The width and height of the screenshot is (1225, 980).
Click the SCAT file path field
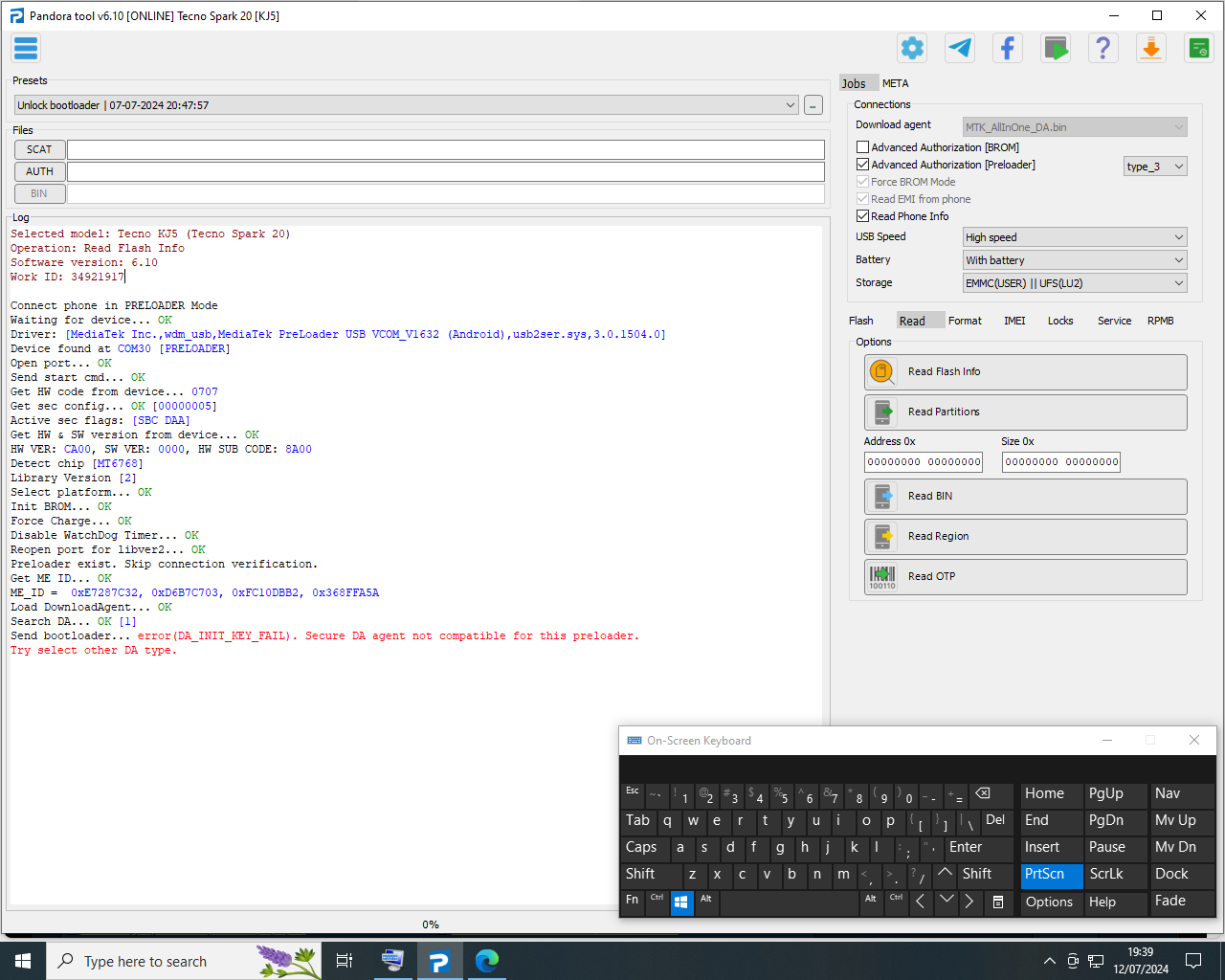[x=446, y=149]
